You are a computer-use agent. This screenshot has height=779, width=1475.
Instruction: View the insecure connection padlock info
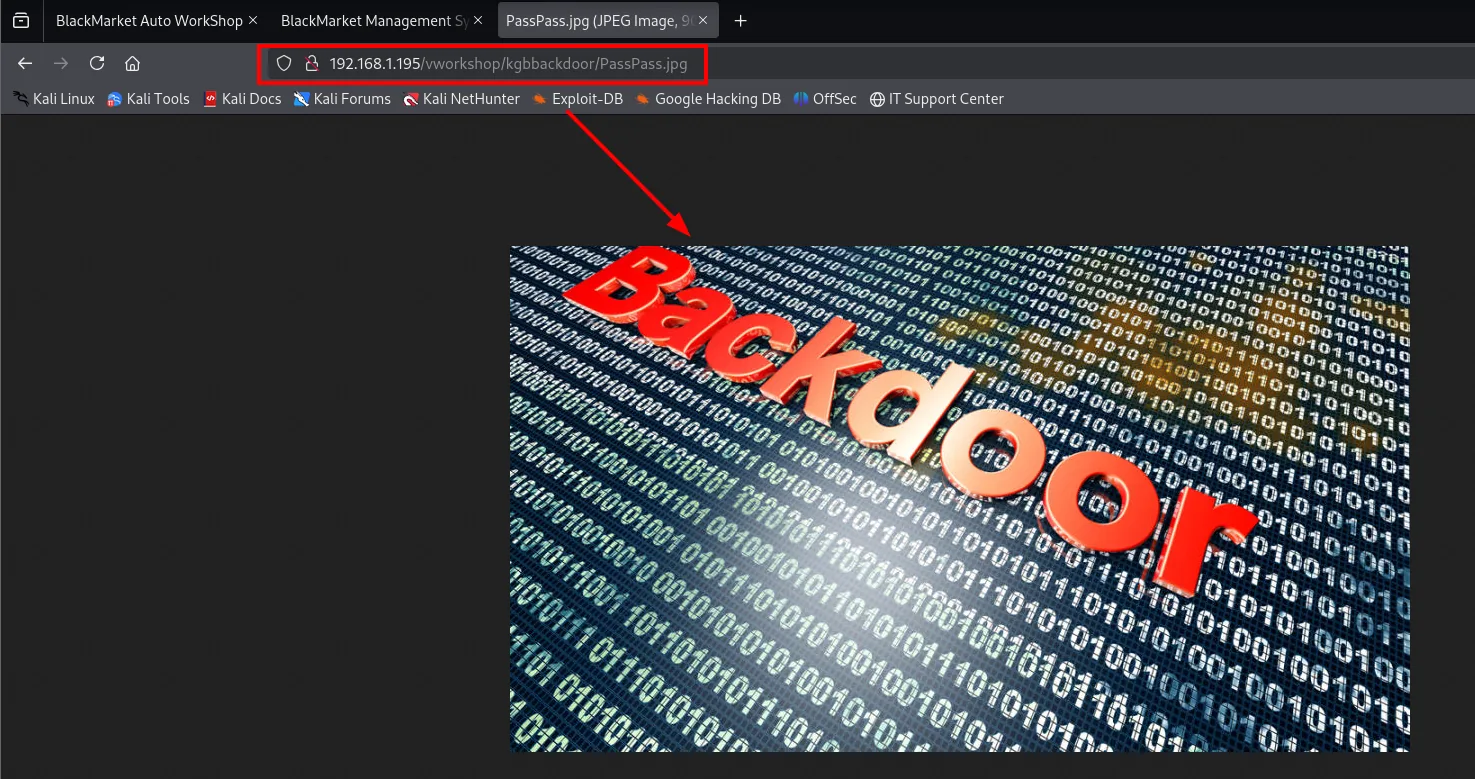click(x=311, y=63)
